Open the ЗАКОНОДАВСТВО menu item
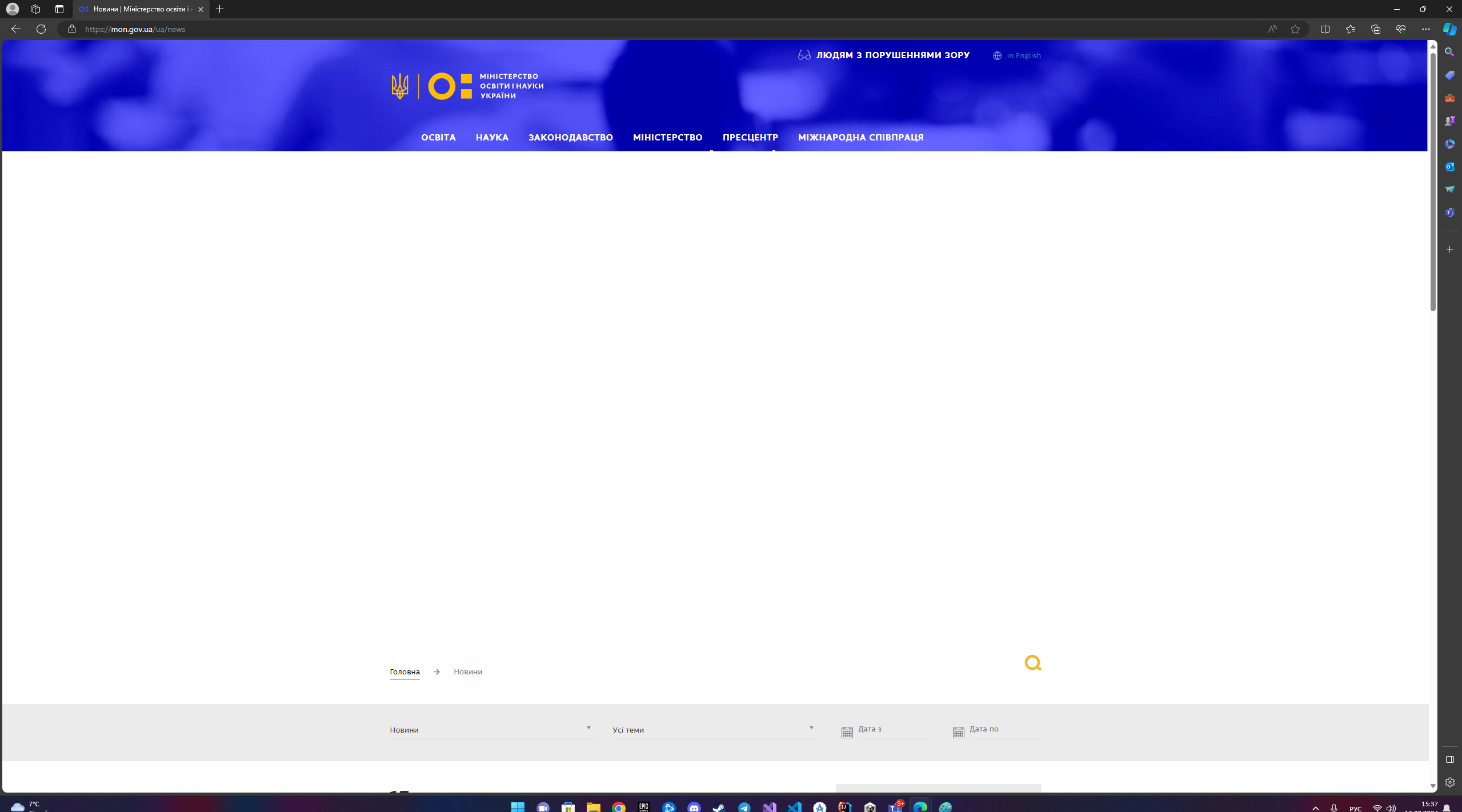The image size is (1462, 812). 570,138
